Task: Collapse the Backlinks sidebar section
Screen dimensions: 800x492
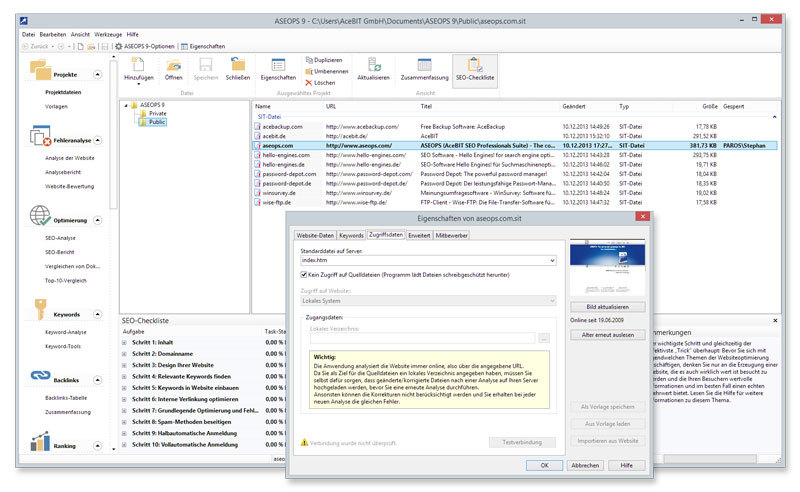Action: [x=97, y=380]
